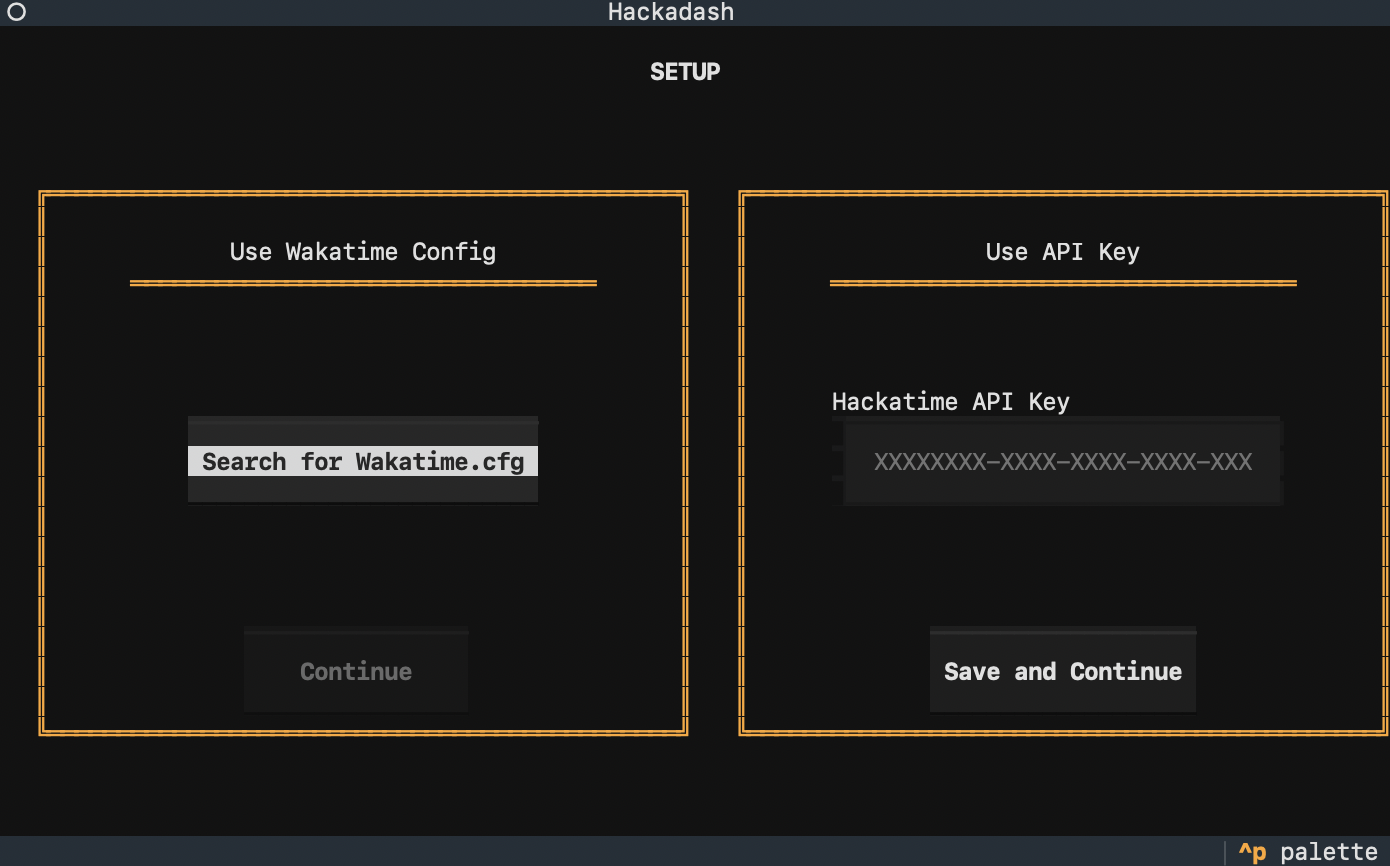The image size is (1390, 866).
Task: Click the Hackatime API Key label
Action: pyautogui.click(x=951, y=402)
